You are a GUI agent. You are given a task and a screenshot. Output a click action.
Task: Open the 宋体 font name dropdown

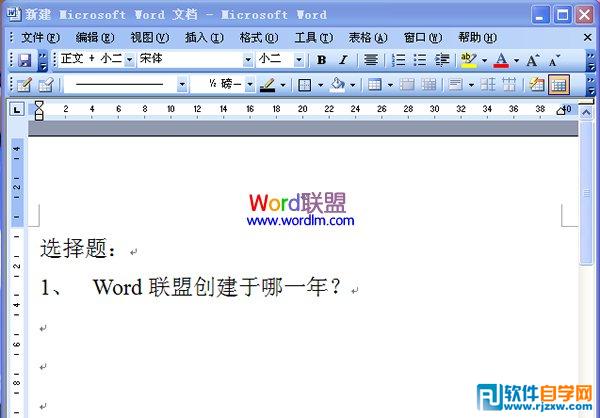click(x=248, y=60)
